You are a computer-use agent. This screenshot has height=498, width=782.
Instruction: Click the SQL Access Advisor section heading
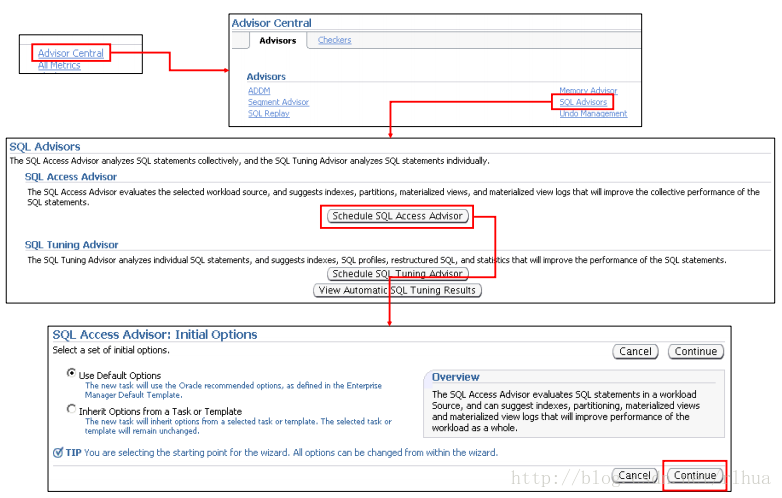(x=71, y=177)
